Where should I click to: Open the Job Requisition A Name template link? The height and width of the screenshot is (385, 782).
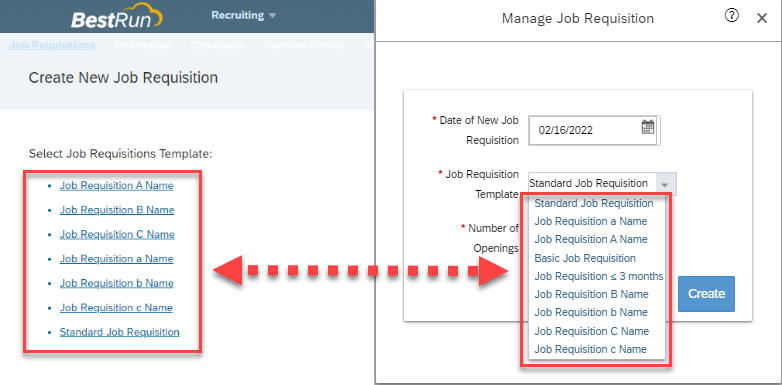click(117, 186)
